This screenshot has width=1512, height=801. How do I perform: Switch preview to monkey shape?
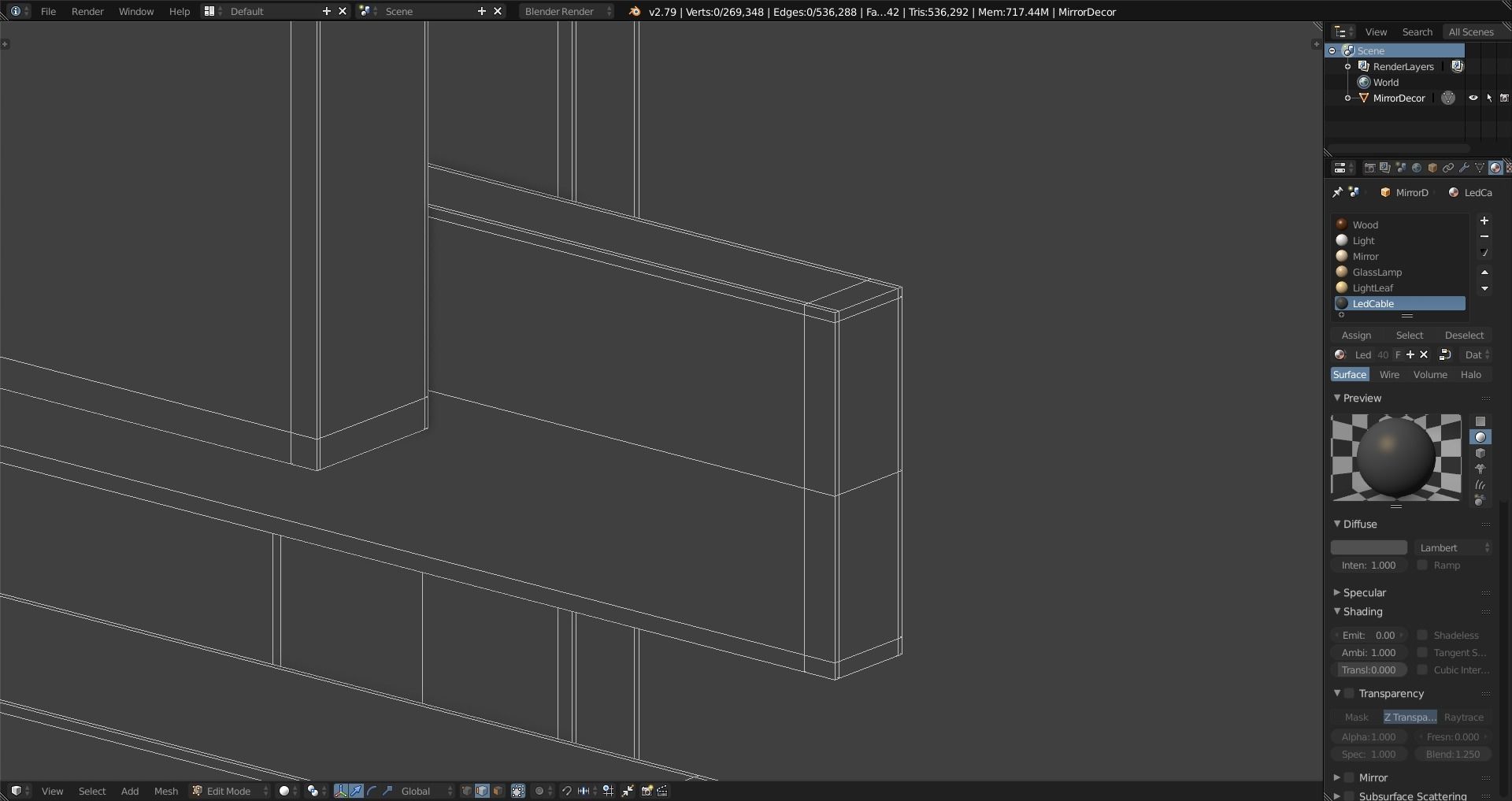[x=1480, y=469]
